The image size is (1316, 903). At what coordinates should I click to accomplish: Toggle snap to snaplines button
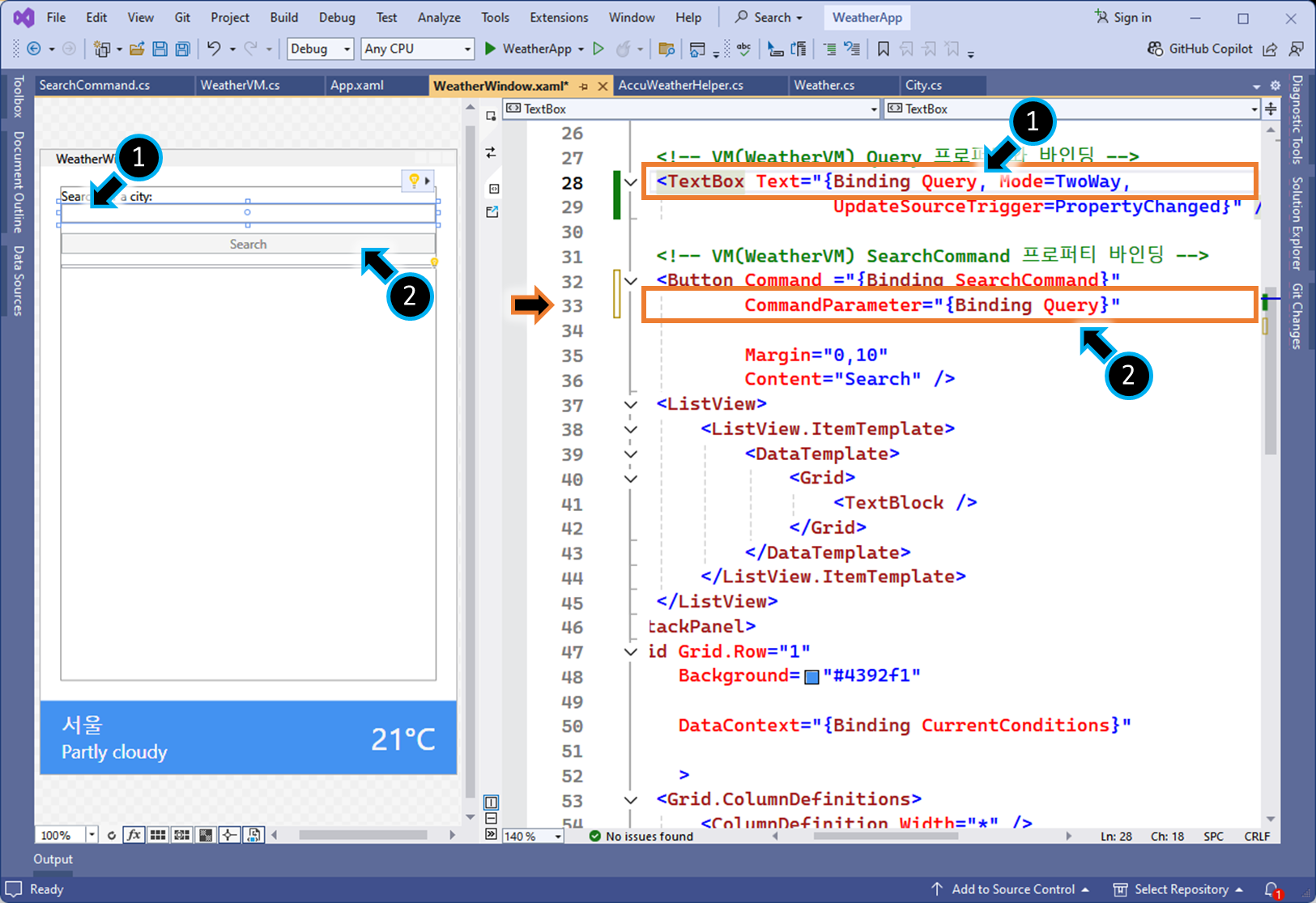pyautogui.click(x=229, y=835)
